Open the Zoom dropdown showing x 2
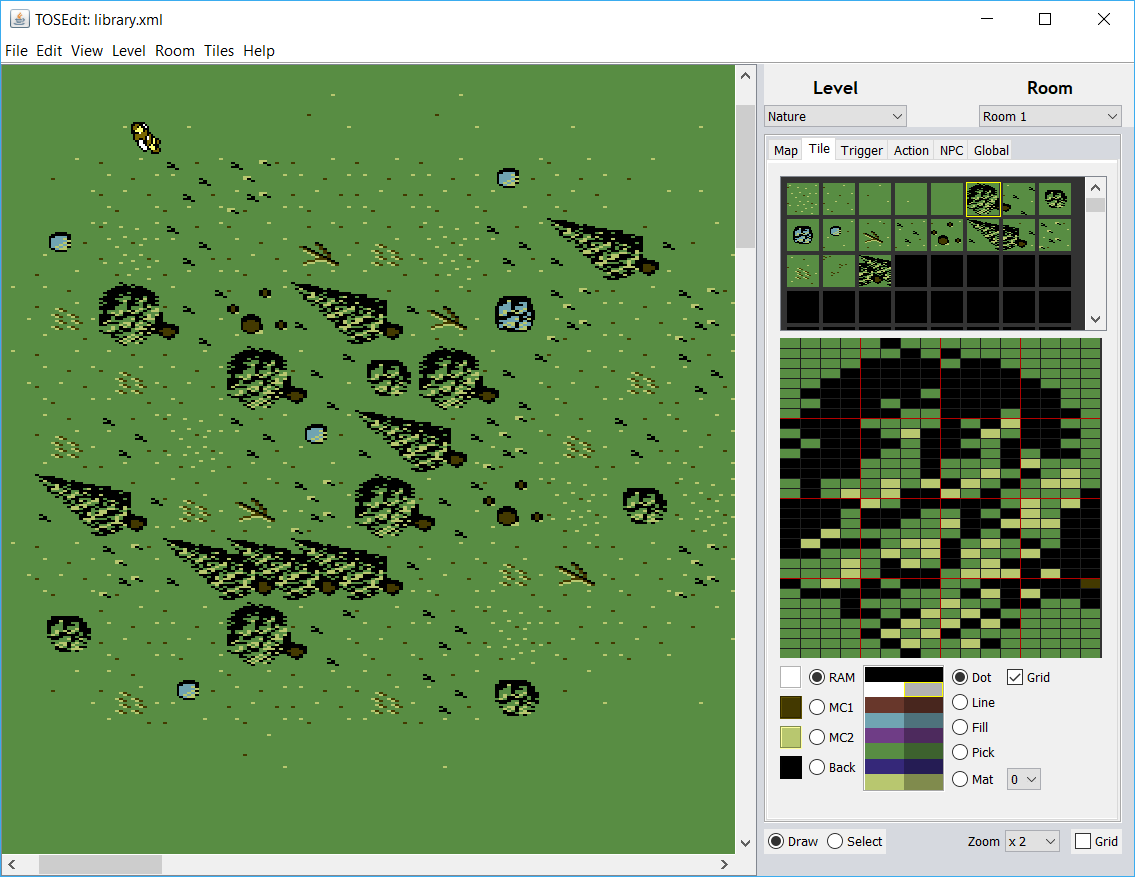Screen dimensions: 1135x877 1032,841
